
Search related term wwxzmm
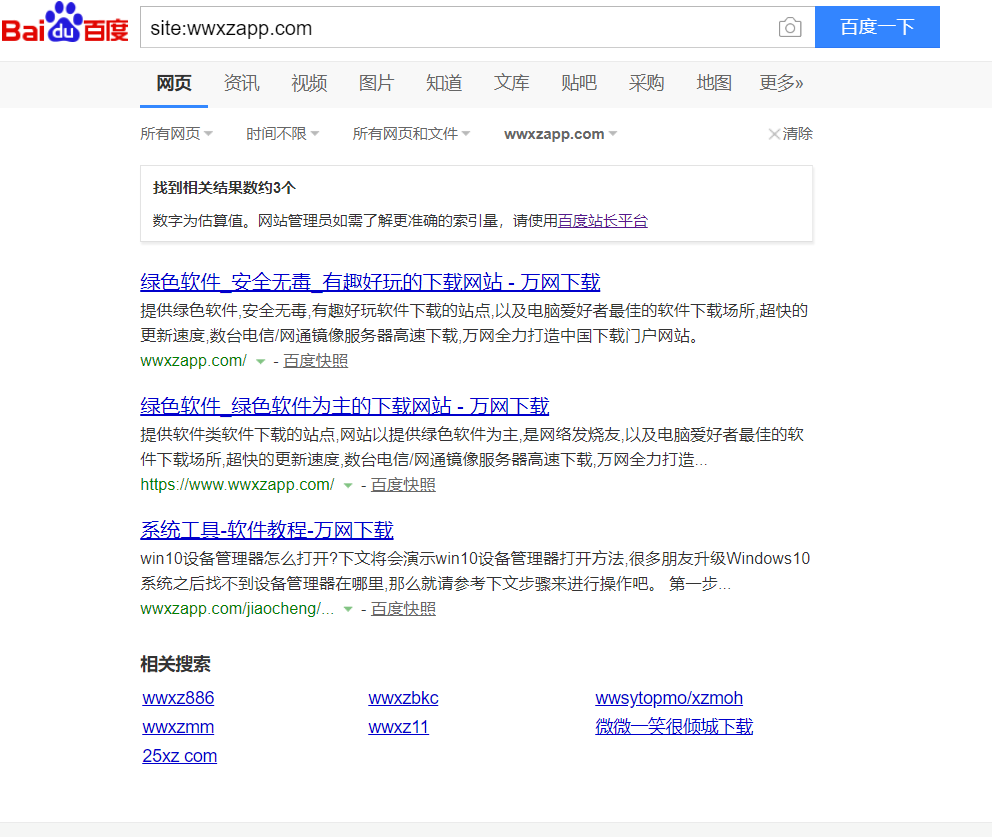(178, 727)
